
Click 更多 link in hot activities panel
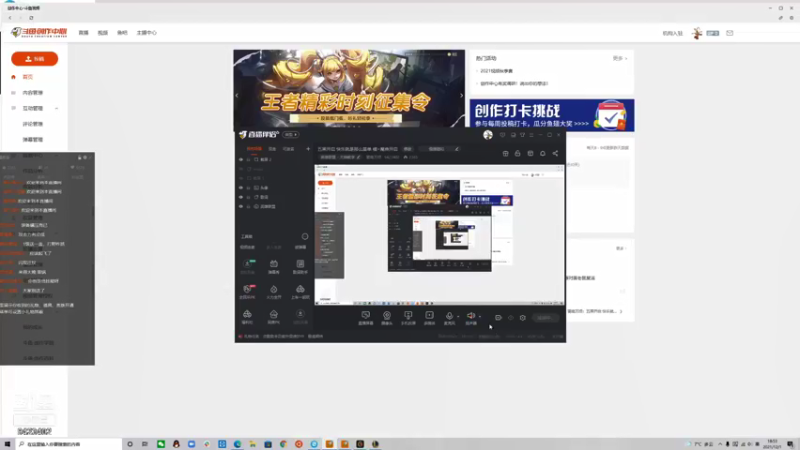[619, 59]
